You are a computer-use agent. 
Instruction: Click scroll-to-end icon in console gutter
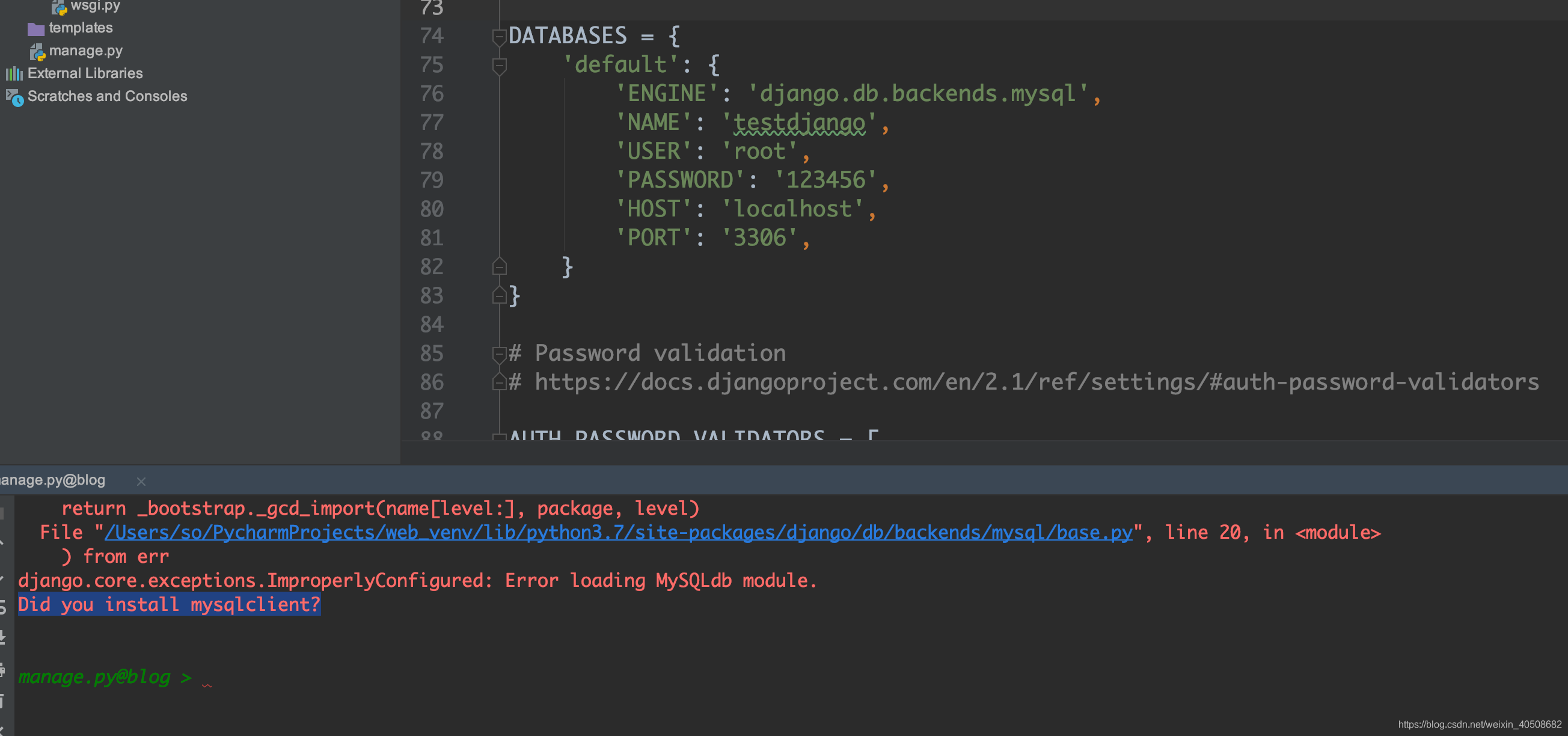click(2, 637)
